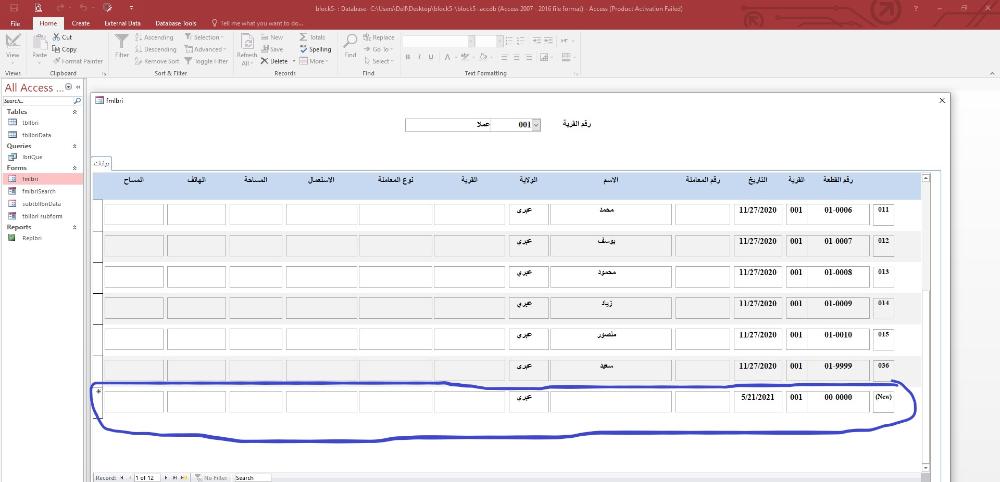Toggle Italic formatting
The image size is (1000, 482).
point(419,57)
